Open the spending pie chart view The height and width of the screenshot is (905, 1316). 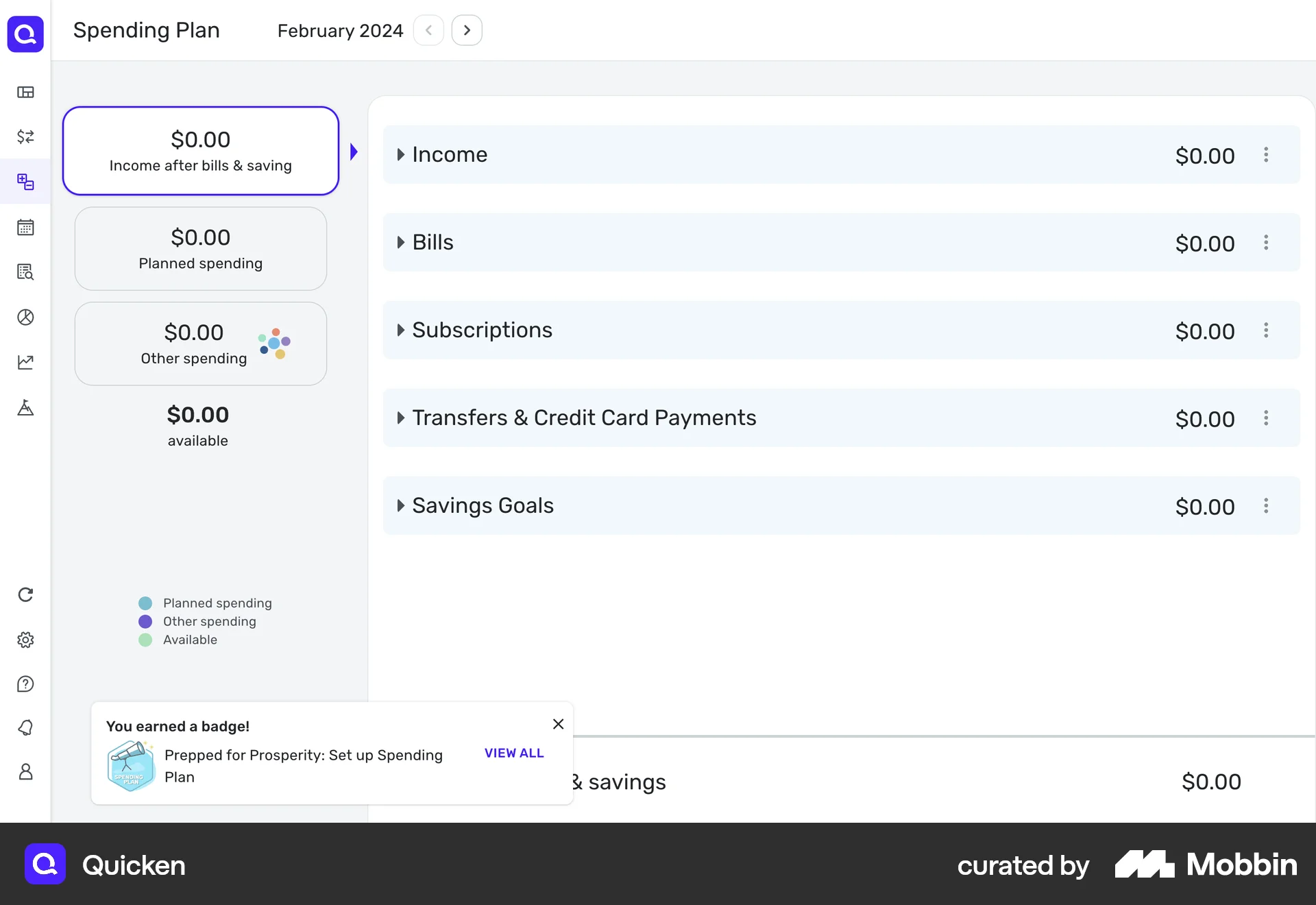25,317
